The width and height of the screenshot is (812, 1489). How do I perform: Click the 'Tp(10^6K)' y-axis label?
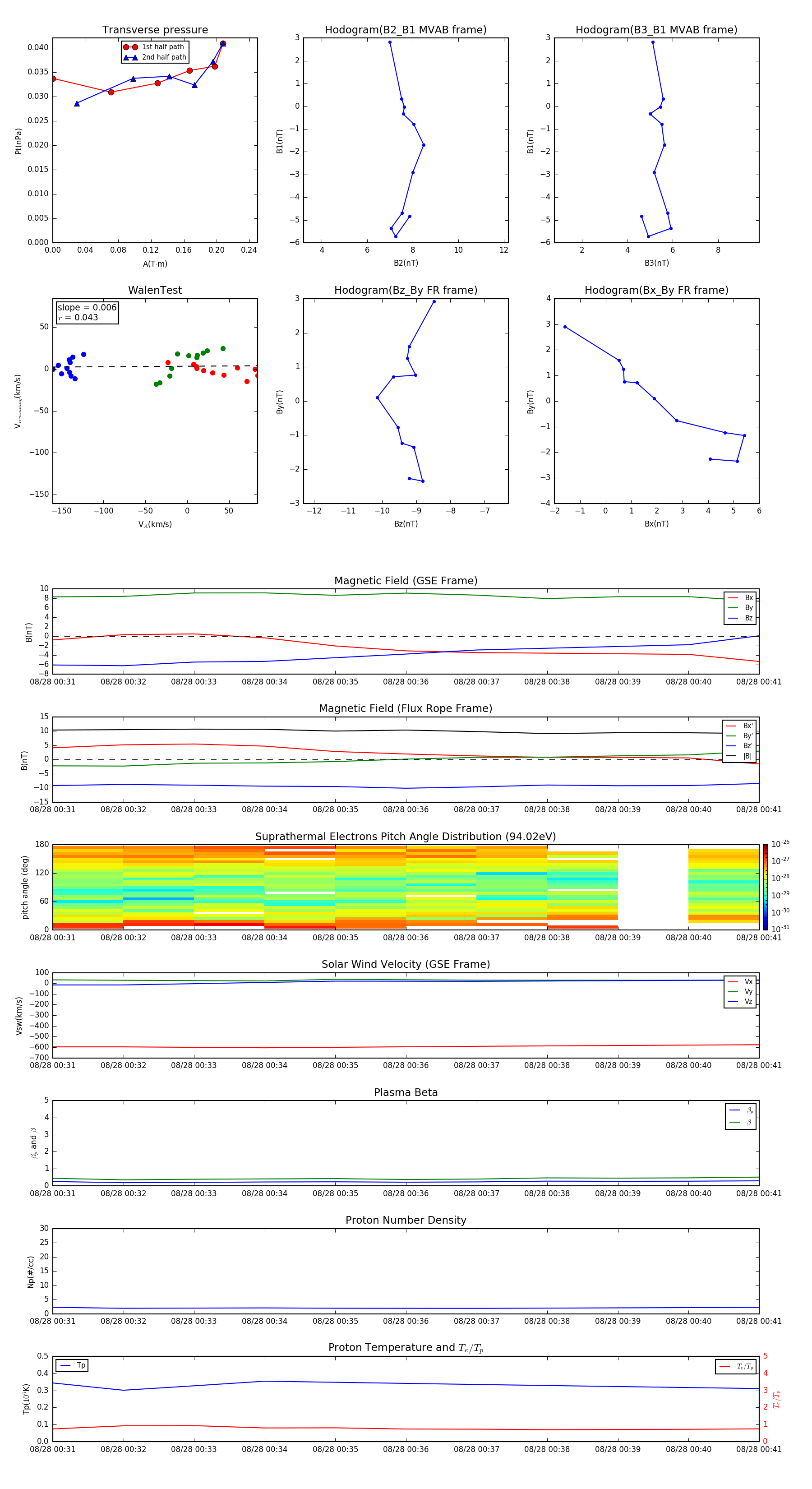tap(26, 1399)
